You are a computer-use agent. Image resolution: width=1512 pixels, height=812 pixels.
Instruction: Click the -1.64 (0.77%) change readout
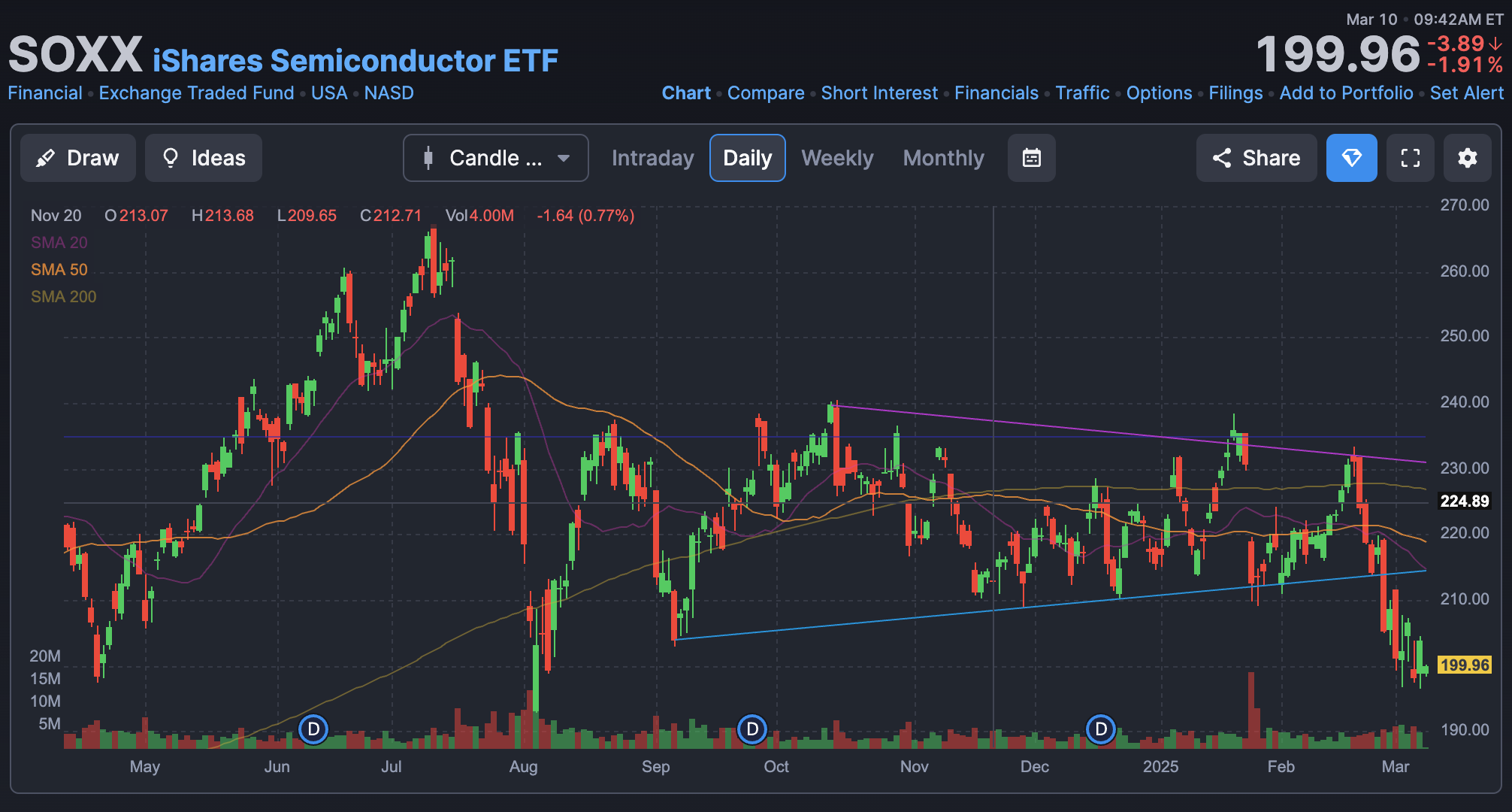tap(585, 216)
